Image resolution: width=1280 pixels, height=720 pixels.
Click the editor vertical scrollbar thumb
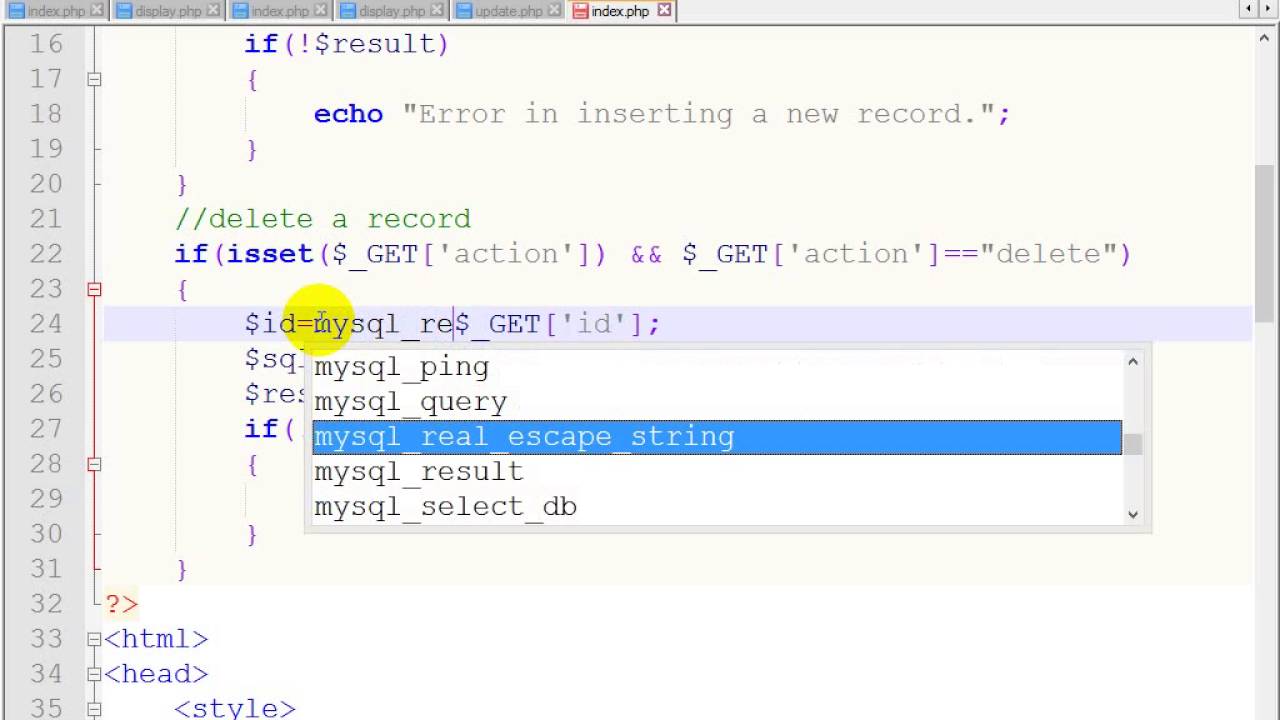pyautogui.click(x=1265, y=243)
